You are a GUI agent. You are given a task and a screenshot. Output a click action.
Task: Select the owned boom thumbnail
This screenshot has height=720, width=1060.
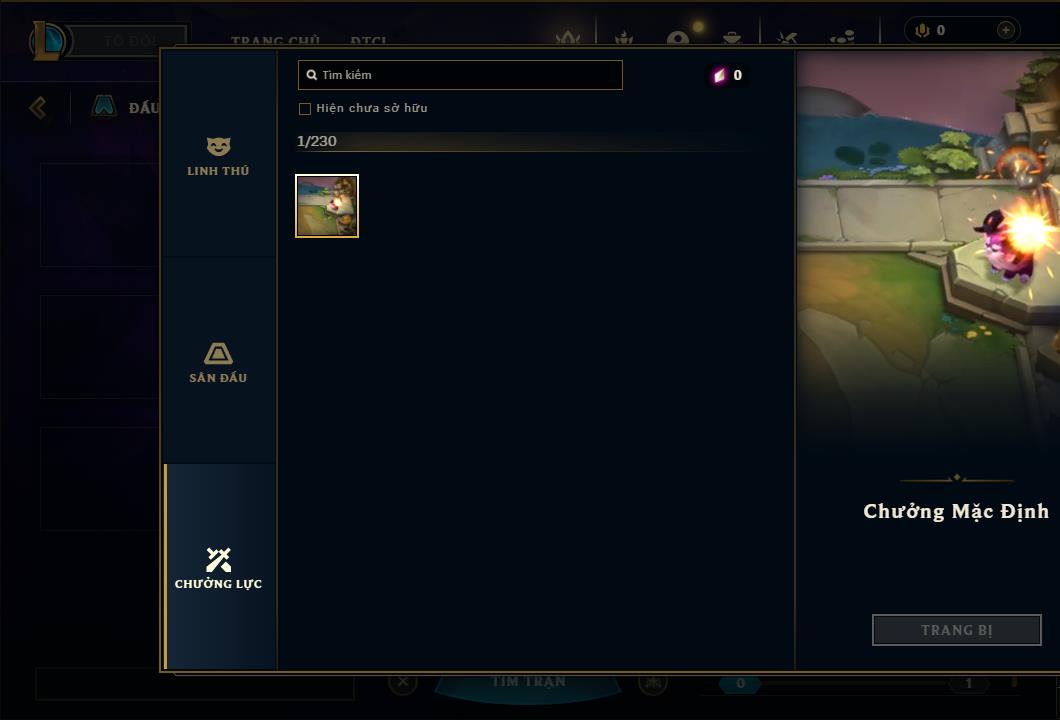tap(327, 206)
